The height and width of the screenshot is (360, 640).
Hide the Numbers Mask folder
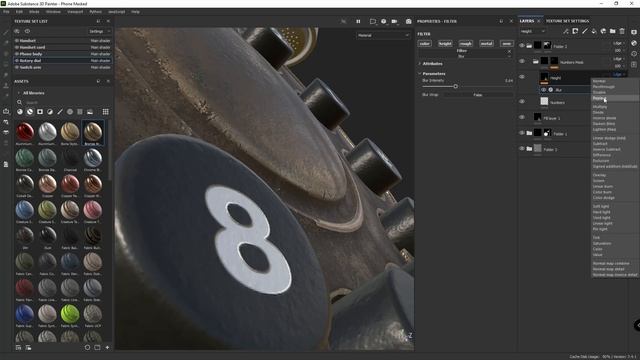click(522, 61)
